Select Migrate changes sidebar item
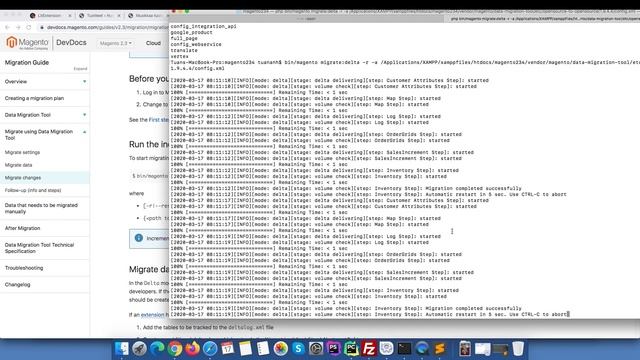Image resolution: width=640 pixels, height=360 pixels. pos(23,178)
